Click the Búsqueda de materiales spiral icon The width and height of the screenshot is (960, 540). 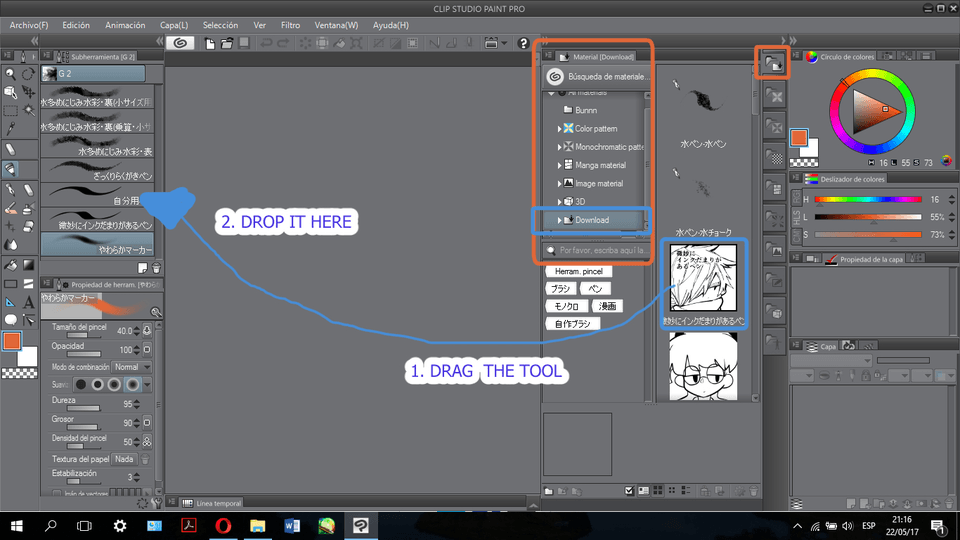[554, 75]
